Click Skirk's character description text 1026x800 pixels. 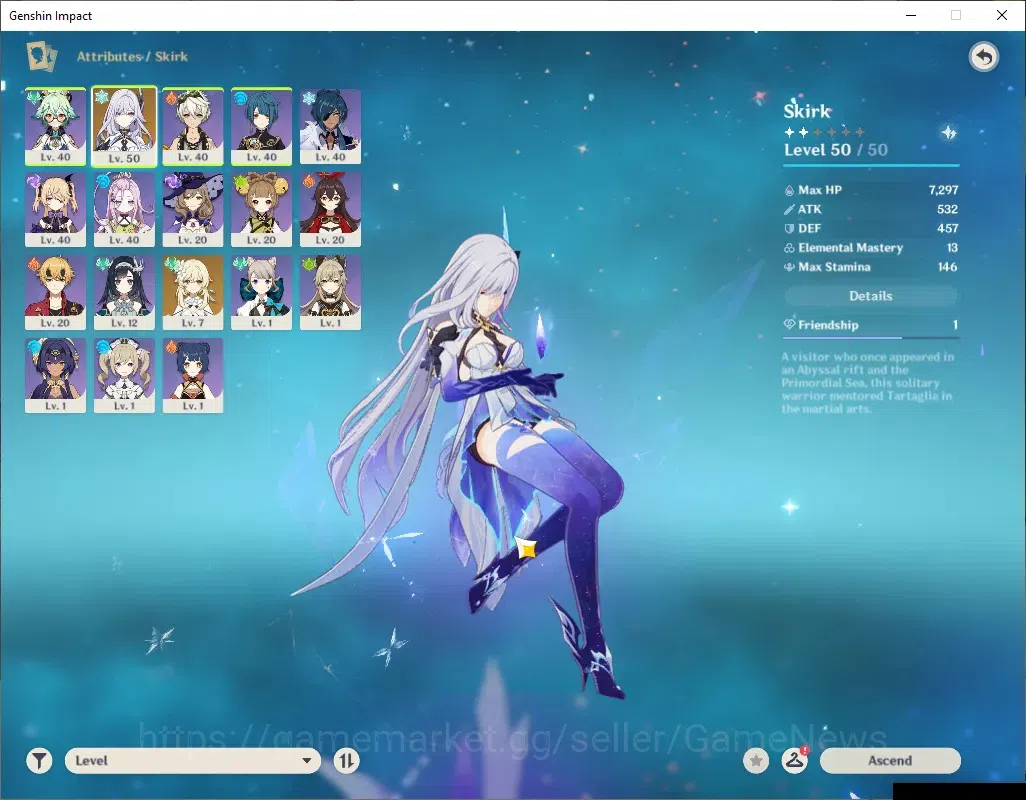(868, 383)
